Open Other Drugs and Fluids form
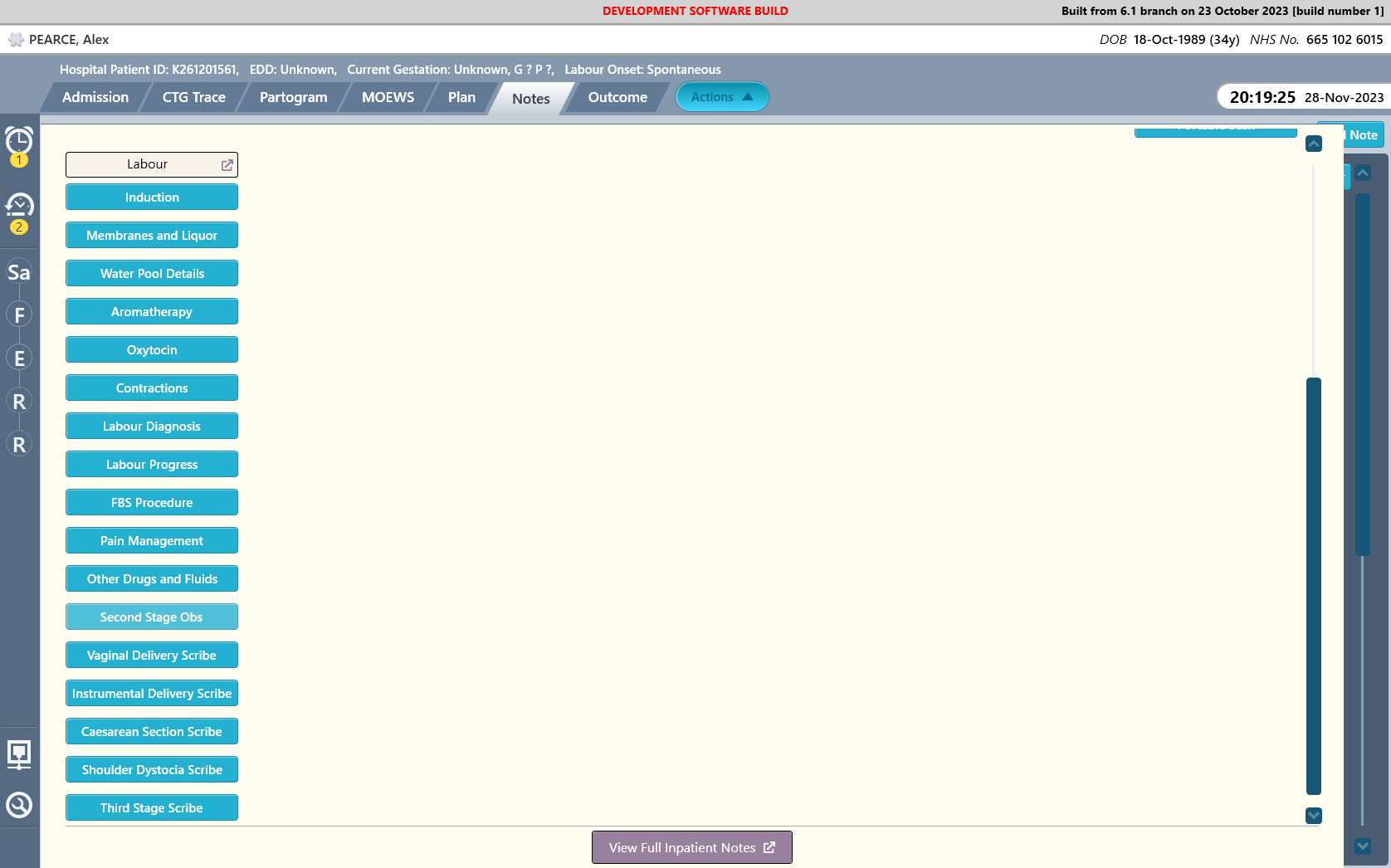Screen dimensions: 1391x868 pos(152,579)
